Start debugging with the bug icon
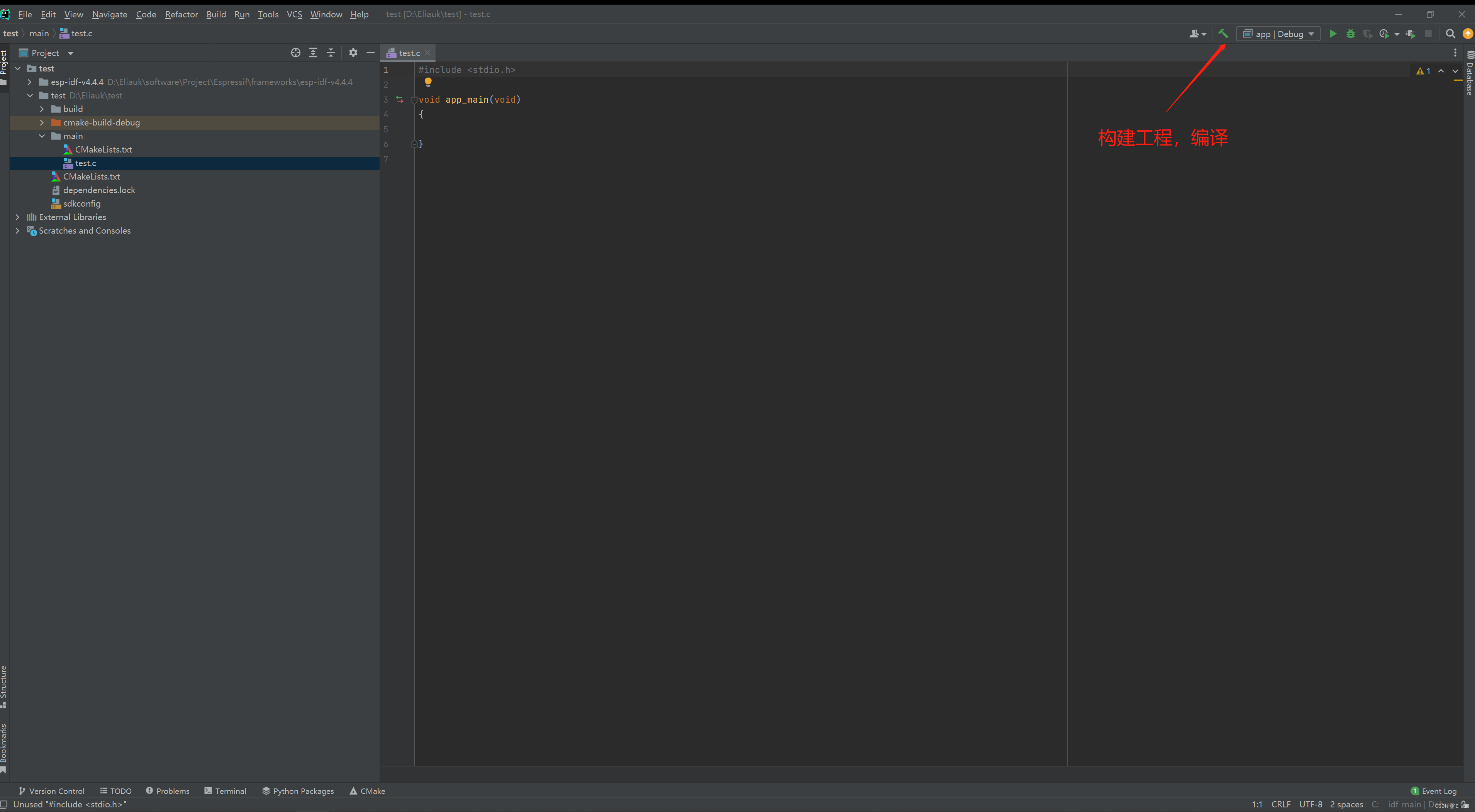 (x=1351, y=34)
